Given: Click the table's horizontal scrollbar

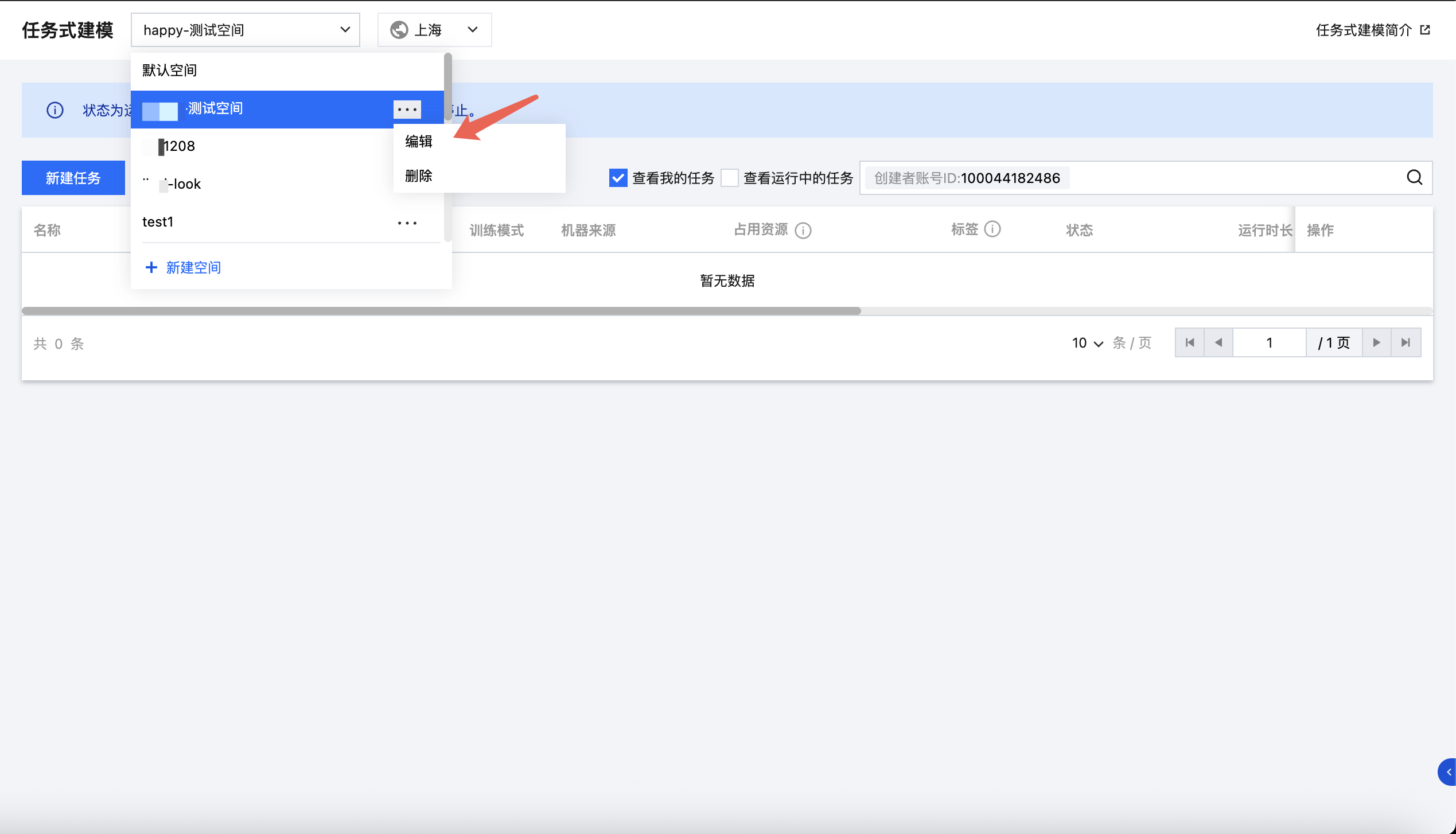Looking at the screenshot, I should 441,311.
